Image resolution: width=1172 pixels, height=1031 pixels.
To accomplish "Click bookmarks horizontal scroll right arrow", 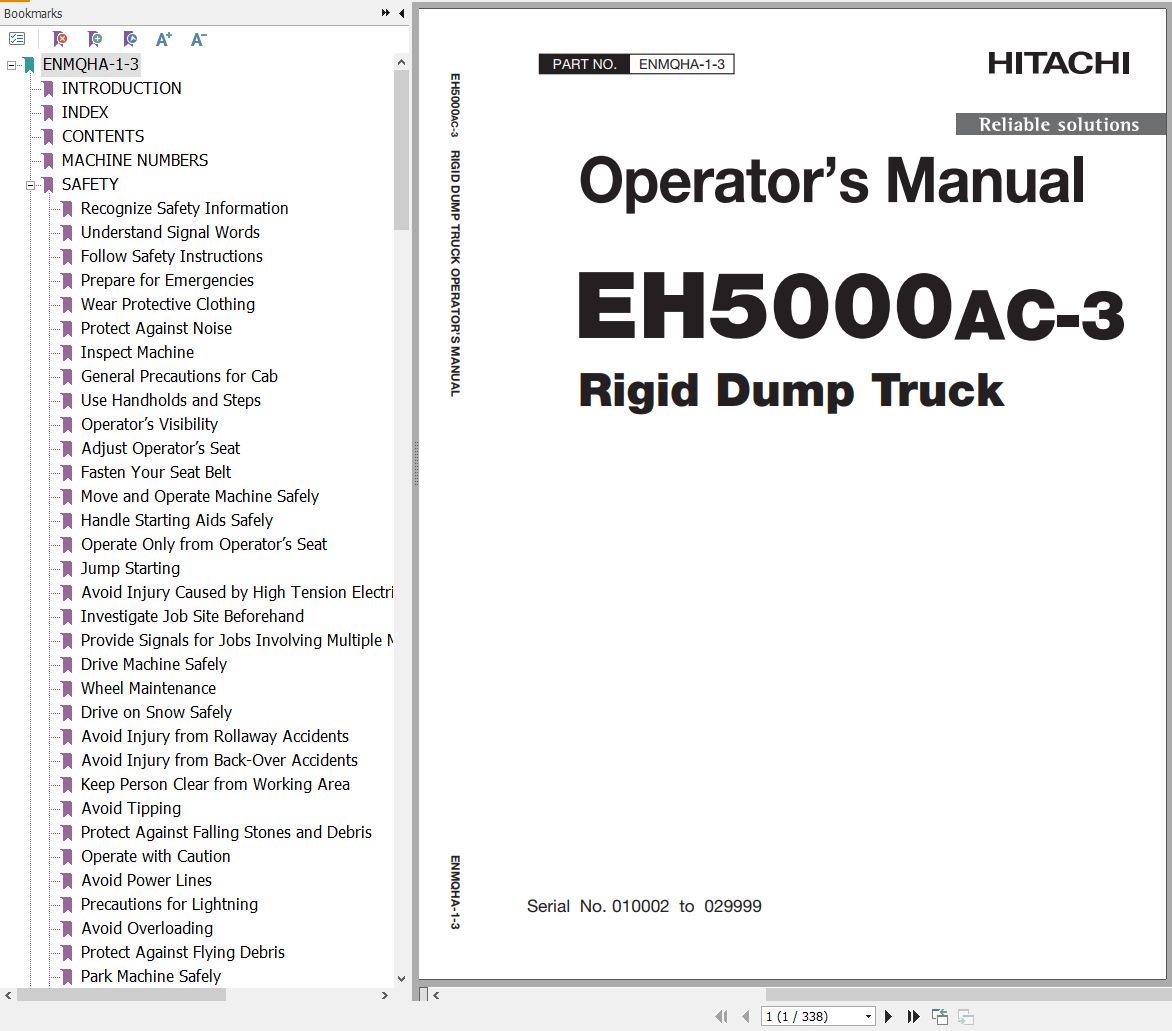I will (x=384, y=995).
